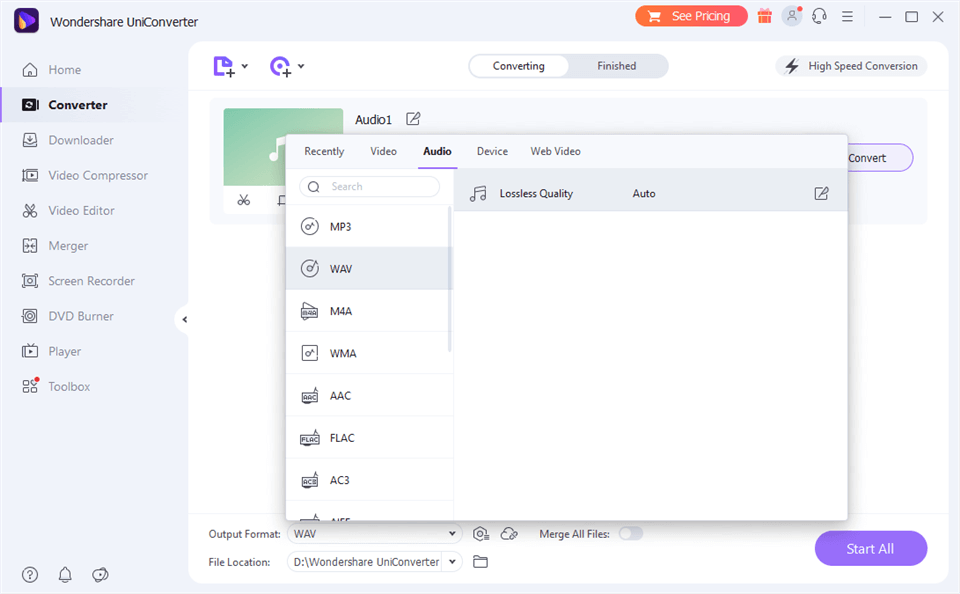Click the Start All button
The height and width of the screenshot is (594, 960).
(870, 549)
